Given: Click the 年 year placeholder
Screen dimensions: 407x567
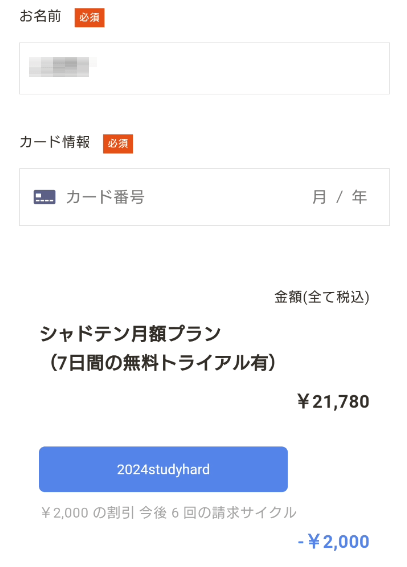Looking at the screenshot, I should click(360, 197).
